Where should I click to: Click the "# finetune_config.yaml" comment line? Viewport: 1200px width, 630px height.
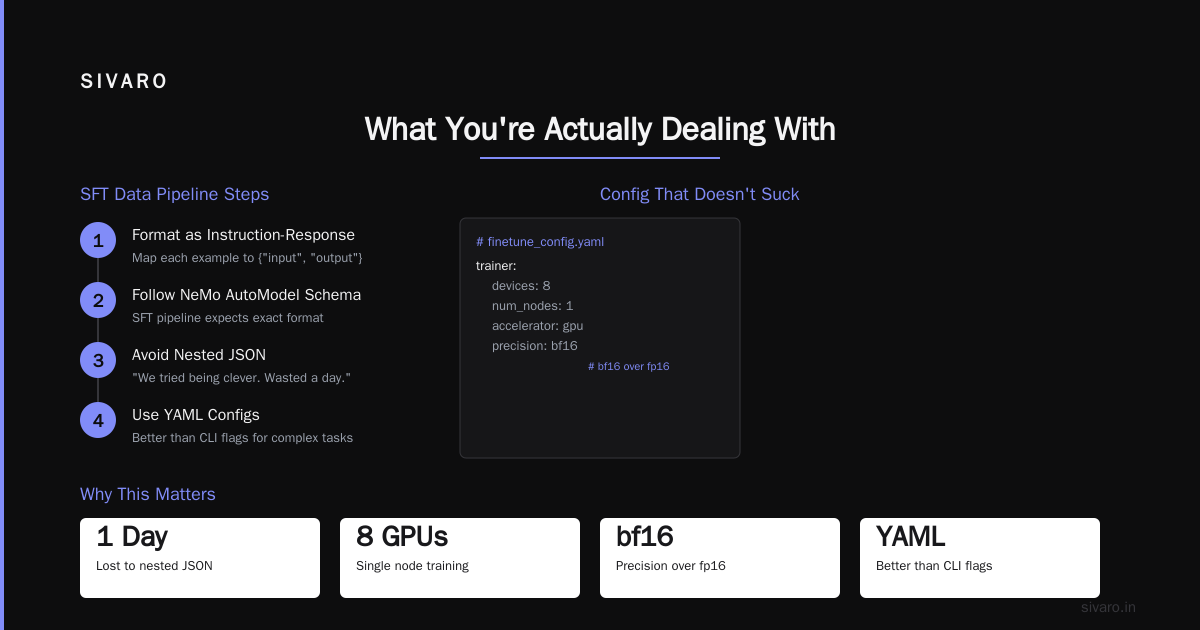(x=540, y=242)
